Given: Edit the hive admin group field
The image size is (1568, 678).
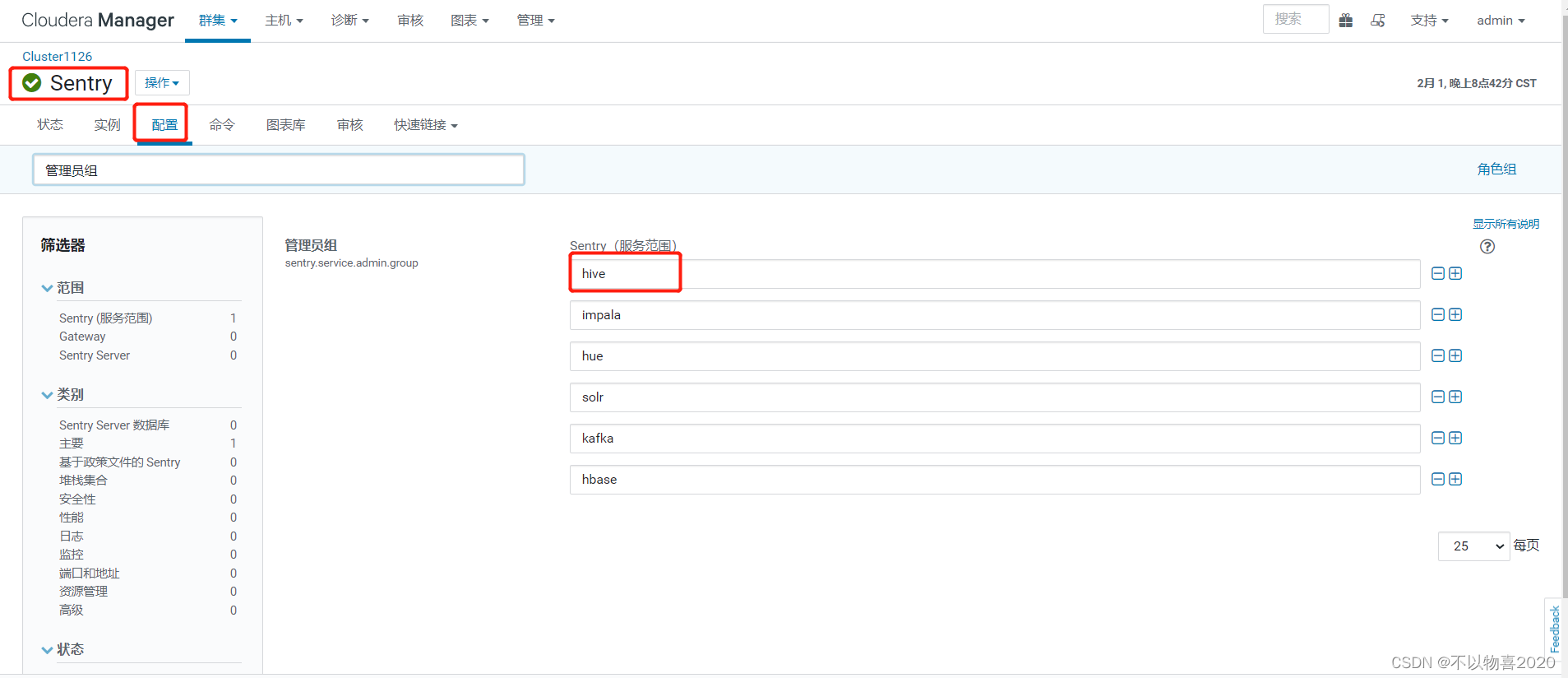Looking at the screenshot, I should click(995, 274).
